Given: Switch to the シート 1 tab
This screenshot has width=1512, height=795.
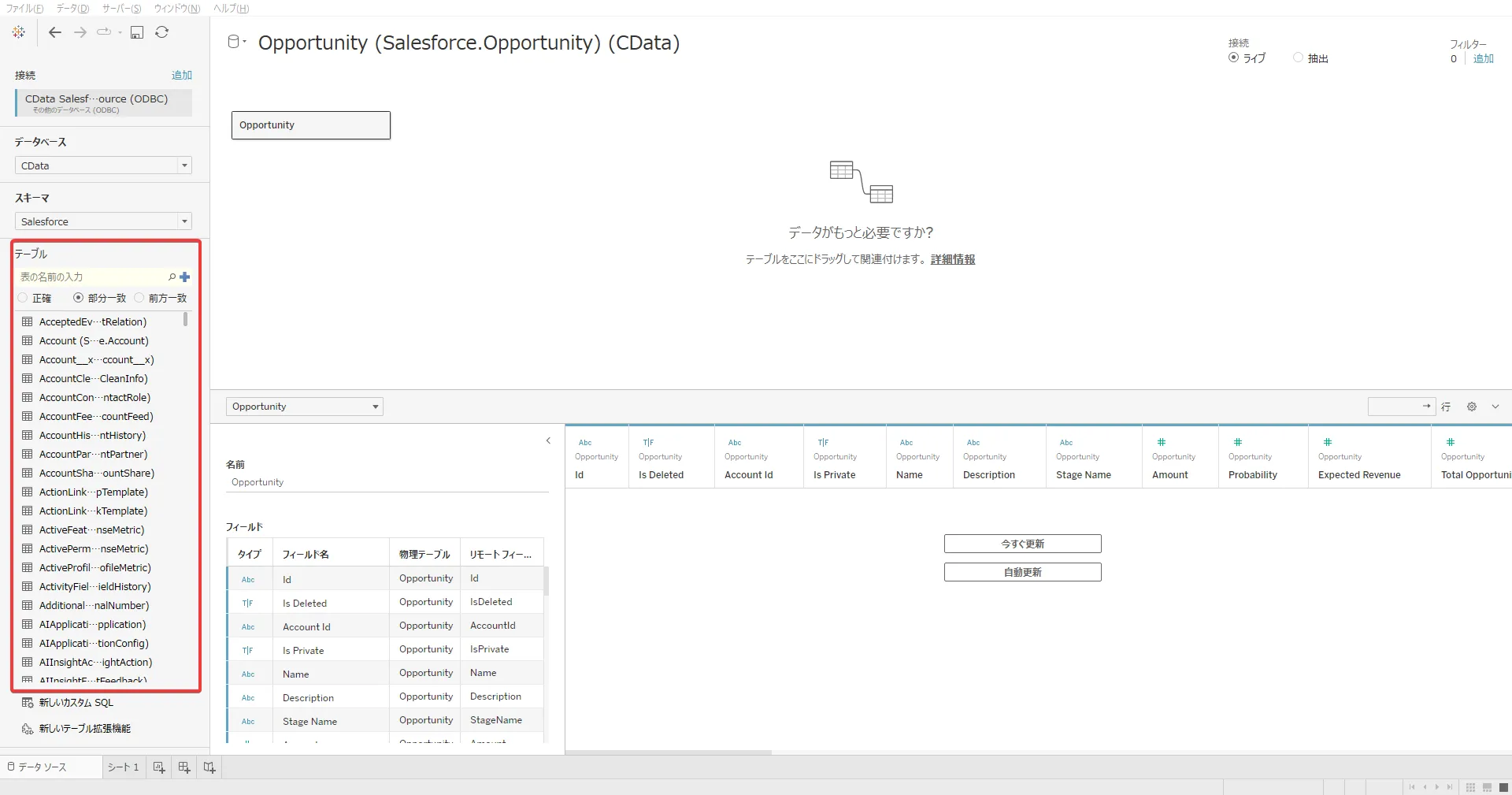Looking at the screenshot, I should click(x=123, y=767).
